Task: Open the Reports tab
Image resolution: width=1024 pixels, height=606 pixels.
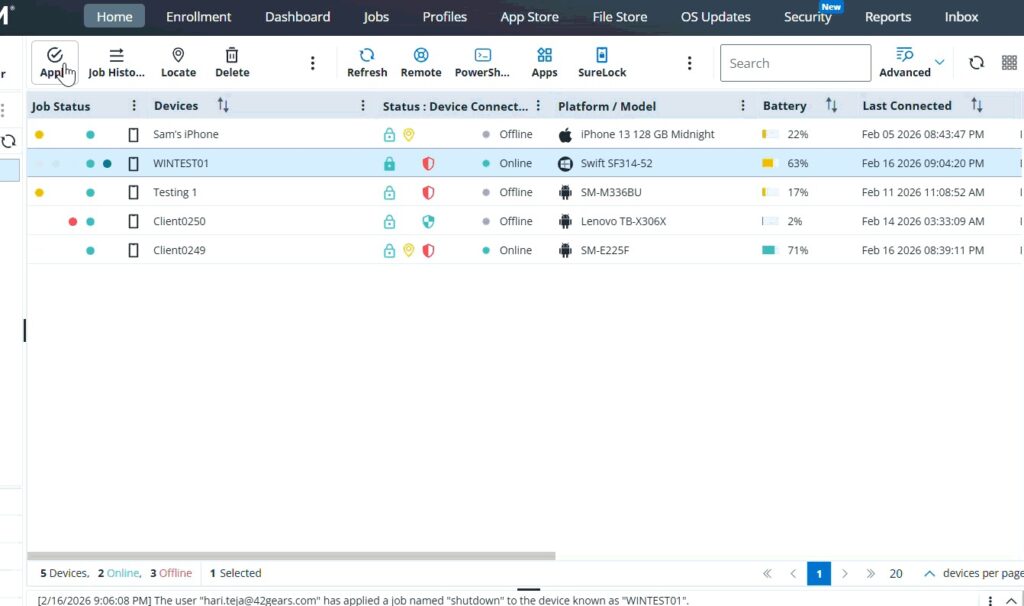Action: click(887, 17)
